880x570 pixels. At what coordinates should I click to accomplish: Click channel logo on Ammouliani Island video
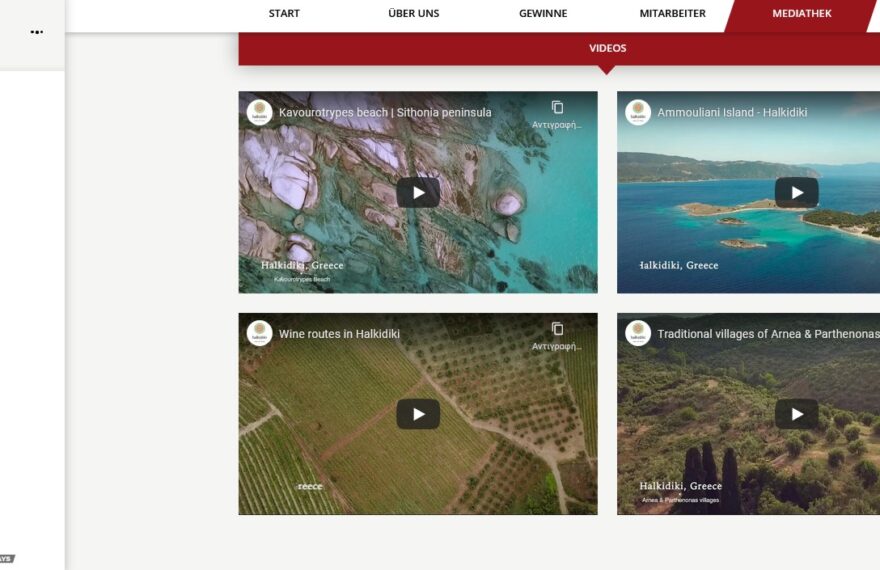click(638, 112)
